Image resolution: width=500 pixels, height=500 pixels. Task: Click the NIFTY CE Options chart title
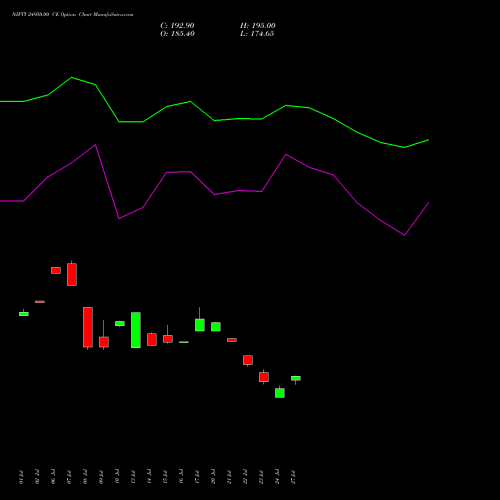(73, 15)
